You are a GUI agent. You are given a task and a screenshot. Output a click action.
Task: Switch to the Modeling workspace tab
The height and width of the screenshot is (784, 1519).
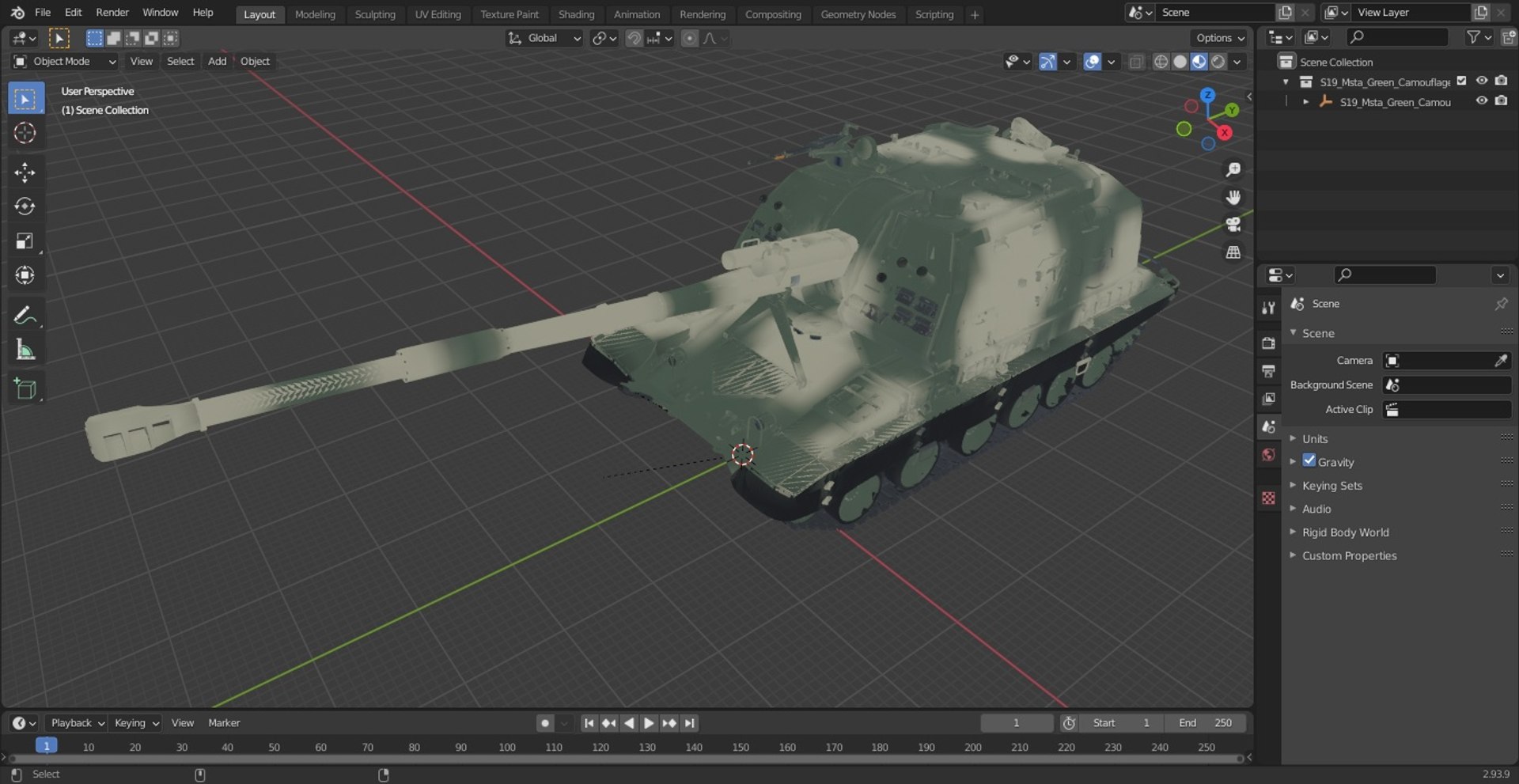315,14
